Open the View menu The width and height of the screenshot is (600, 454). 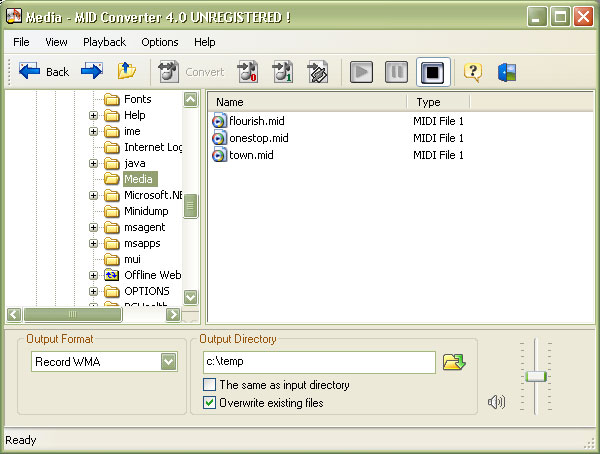click(x=56, y=42)
